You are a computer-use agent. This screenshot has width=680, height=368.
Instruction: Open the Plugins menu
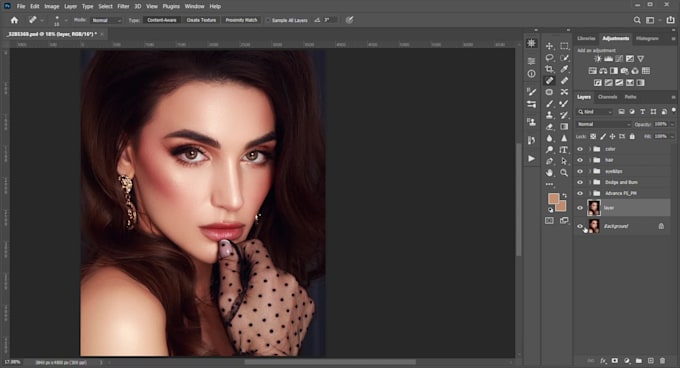click(x=171, y=7)
